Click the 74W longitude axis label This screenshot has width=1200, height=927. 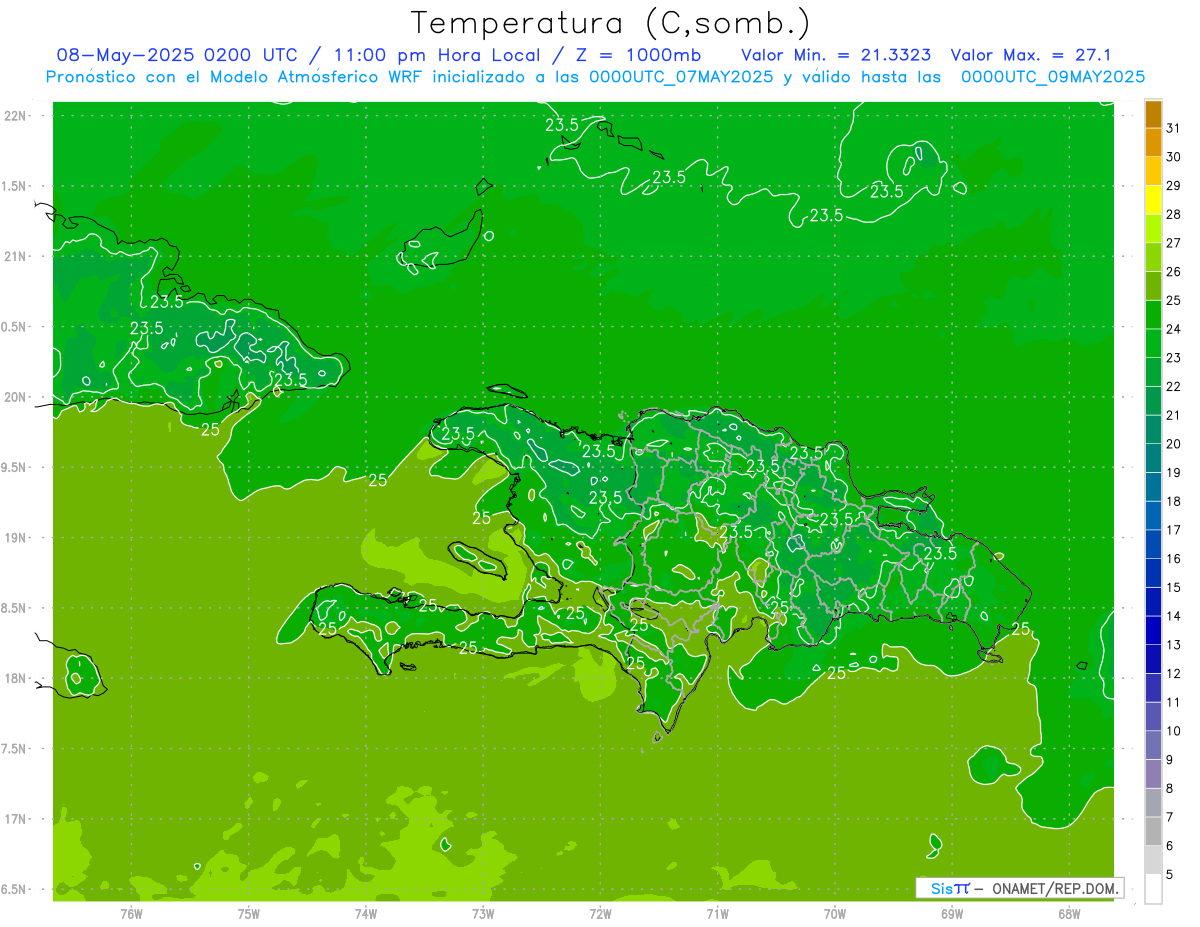(x=366, y=914)
